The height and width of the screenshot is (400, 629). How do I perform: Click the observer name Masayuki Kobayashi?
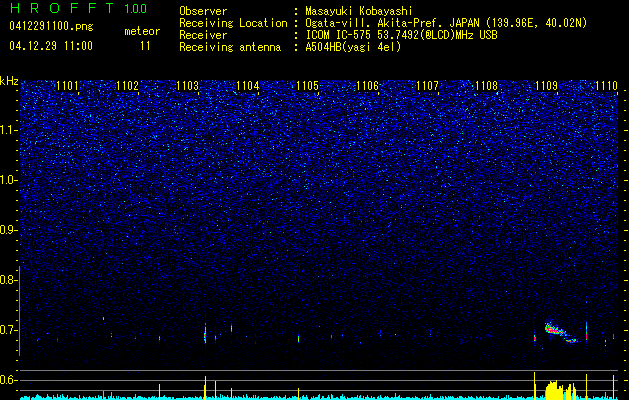click(359, 11)
